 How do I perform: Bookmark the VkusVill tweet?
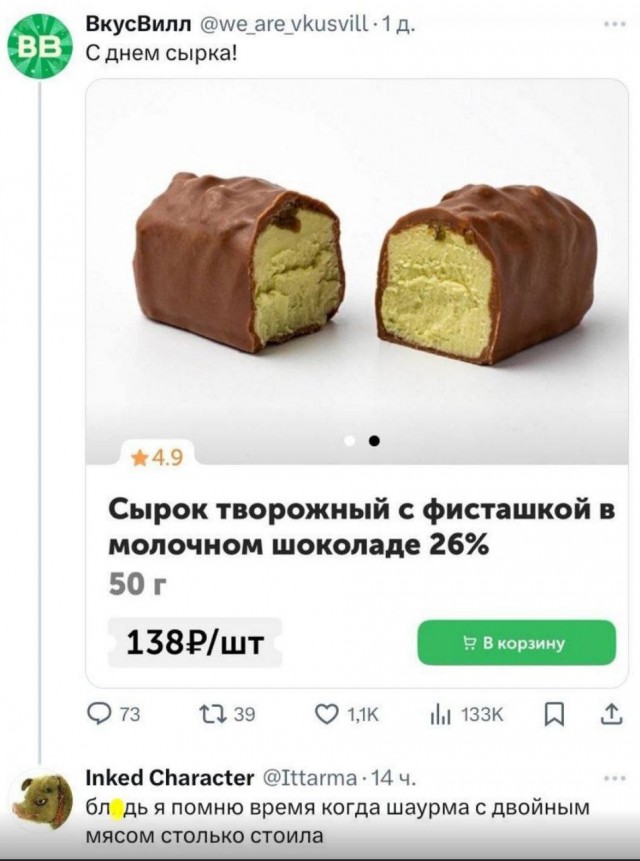tap(558, 712)
